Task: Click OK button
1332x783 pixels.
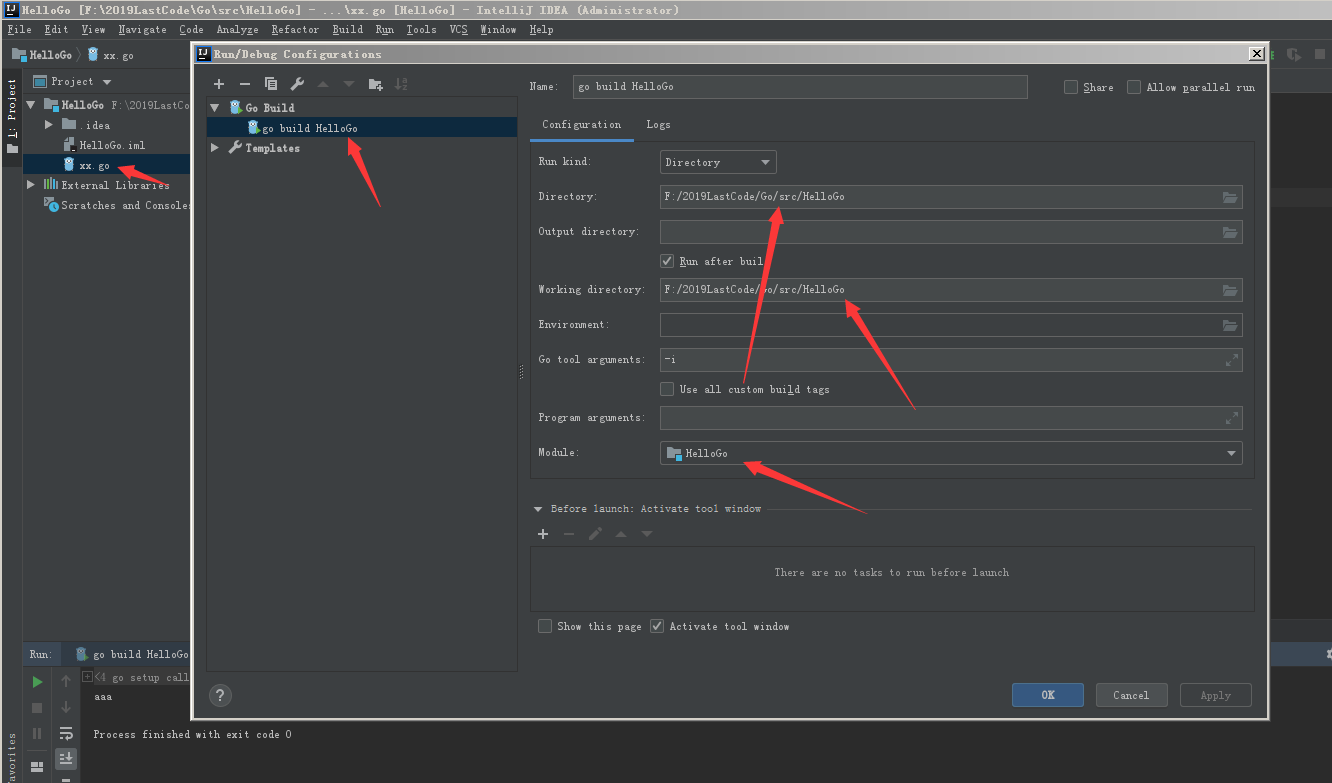Action: pos(1048,695)
